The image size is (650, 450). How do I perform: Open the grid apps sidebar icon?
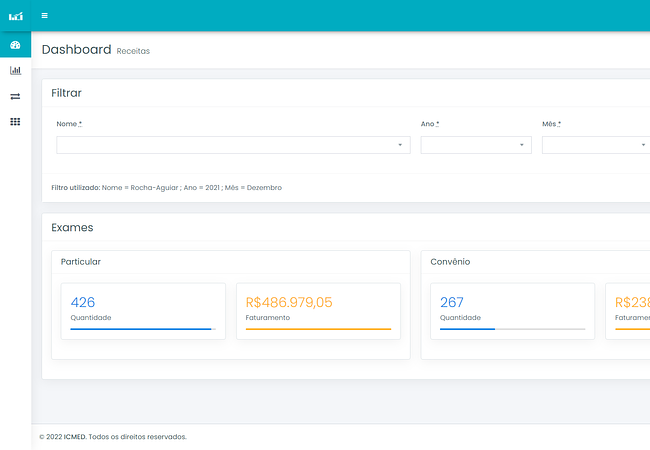15,121
